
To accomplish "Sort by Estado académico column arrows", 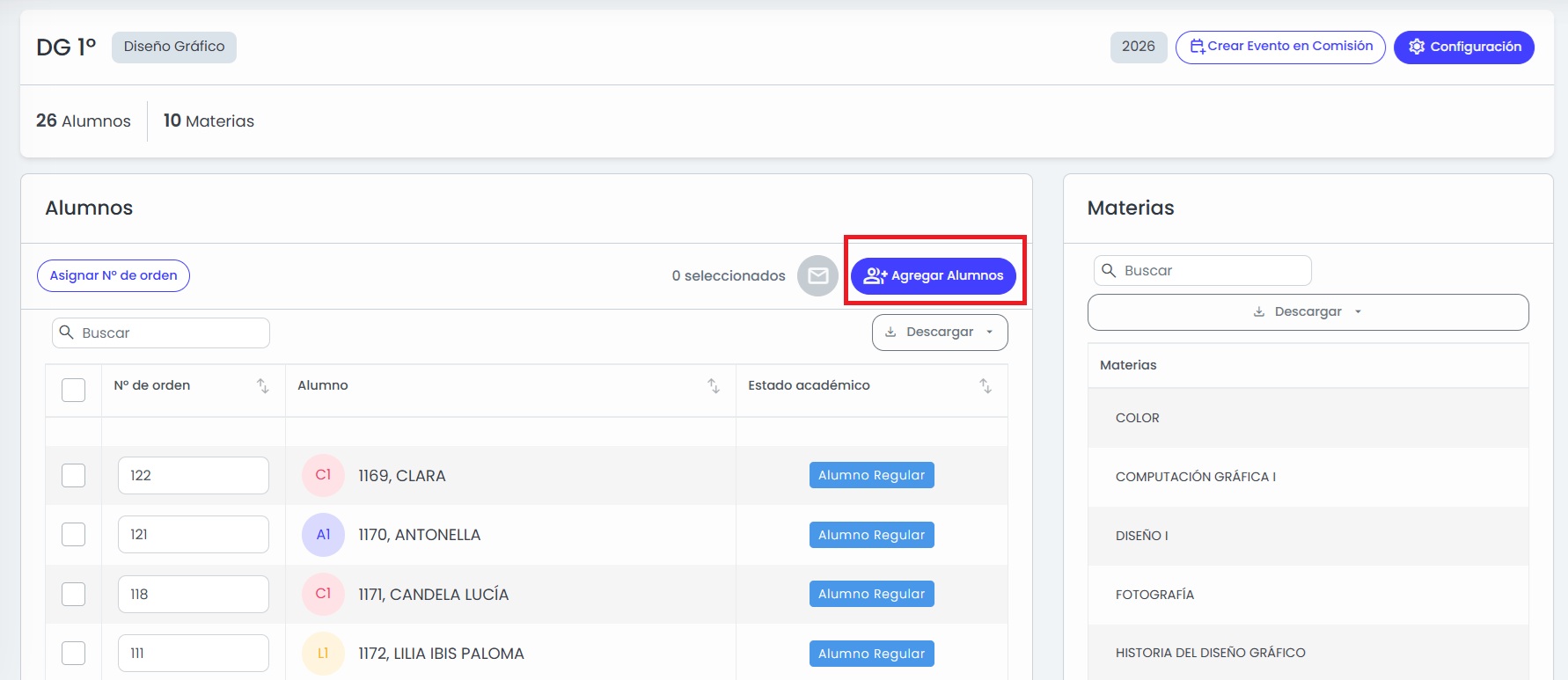I will pos(985,385).
